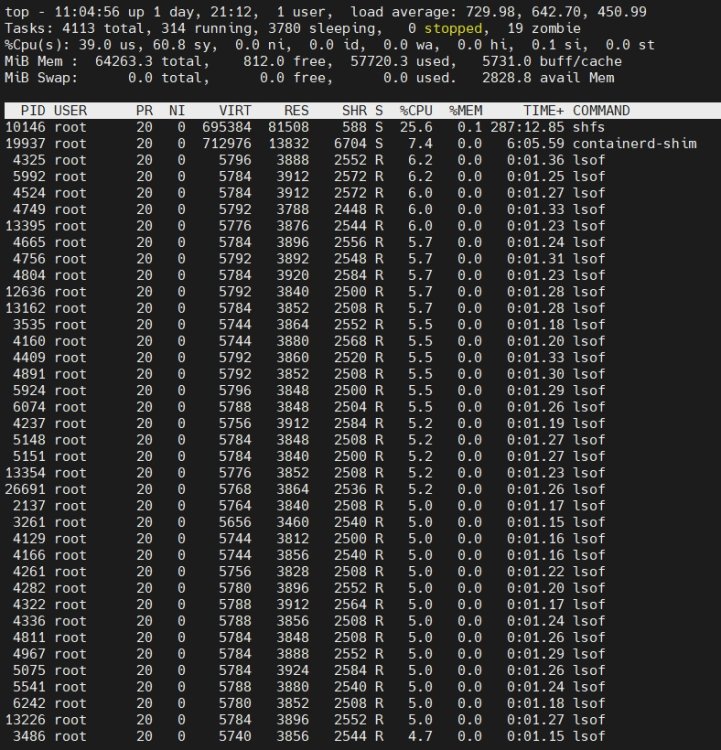The image size is (721, 750).
Task: Click the NI column header
Action: (x=177, y=110)
